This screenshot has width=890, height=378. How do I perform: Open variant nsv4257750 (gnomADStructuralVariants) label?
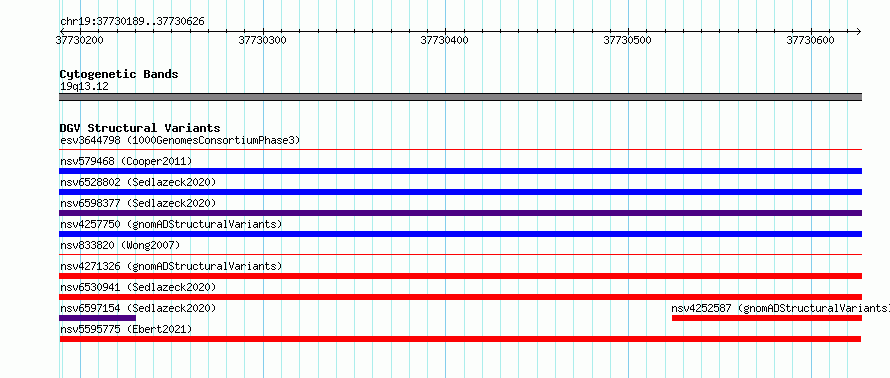tap(171, 224)
